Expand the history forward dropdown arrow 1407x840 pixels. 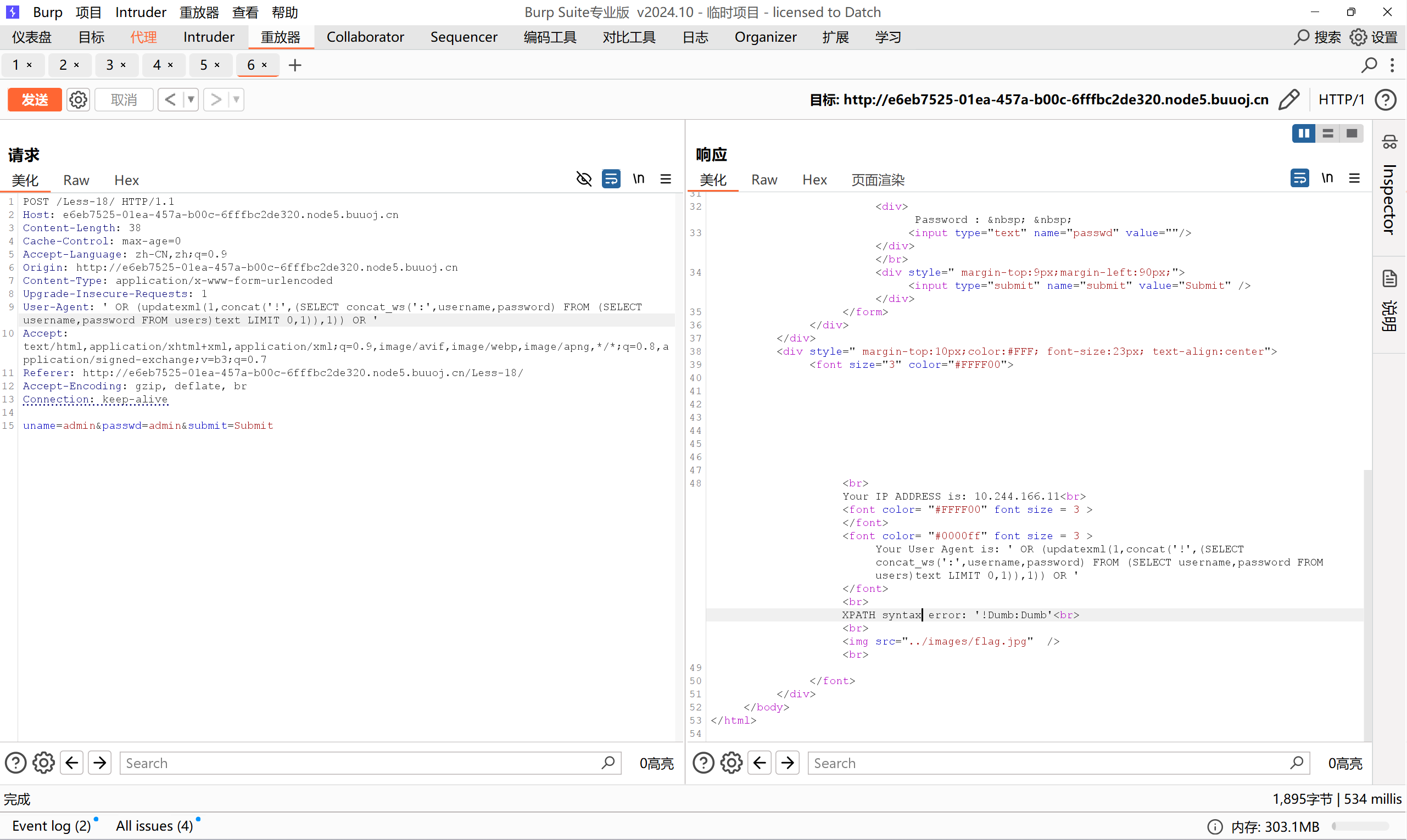tap(237, 99)
